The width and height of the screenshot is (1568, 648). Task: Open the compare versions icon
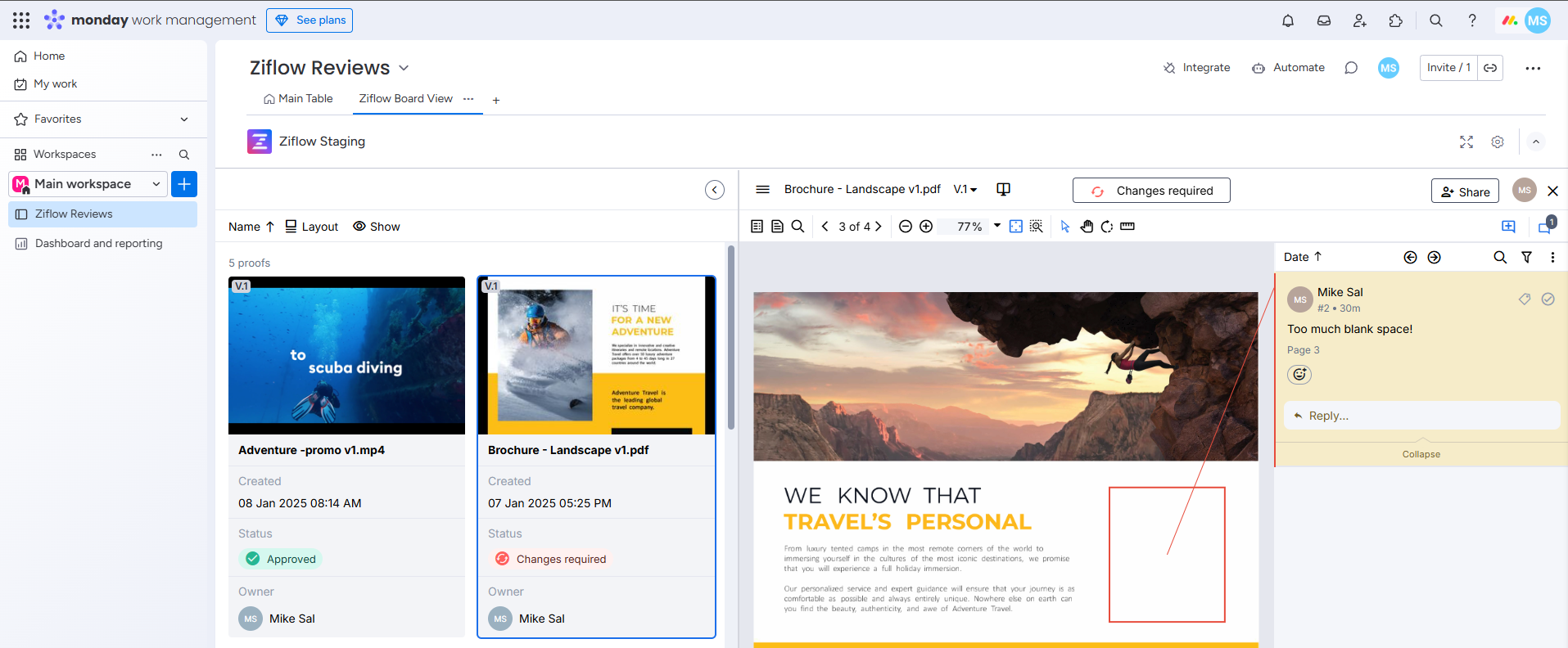point(1003,190)
